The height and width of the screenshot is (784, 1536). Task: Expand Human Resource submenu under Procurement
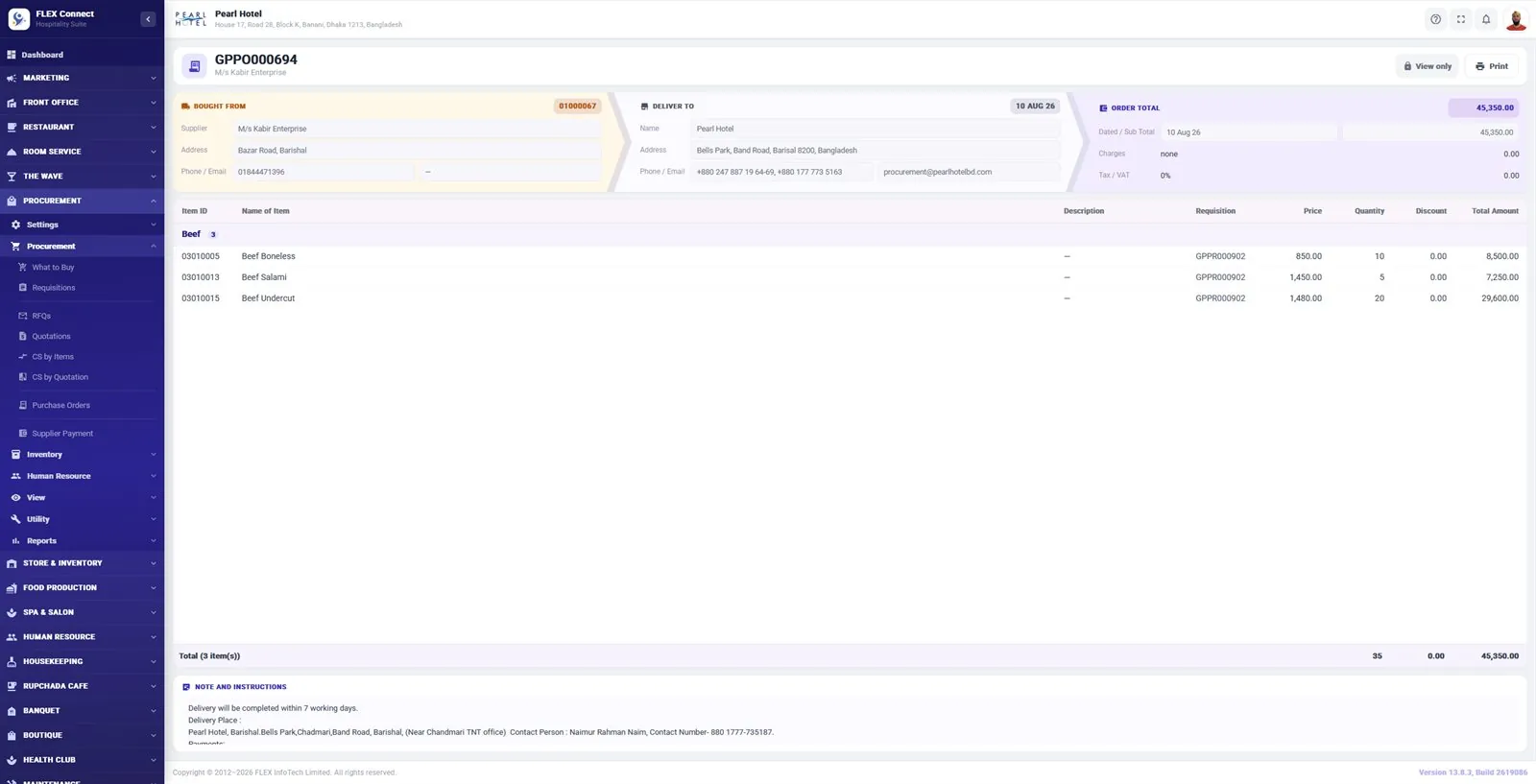click(x=82, y=476)
